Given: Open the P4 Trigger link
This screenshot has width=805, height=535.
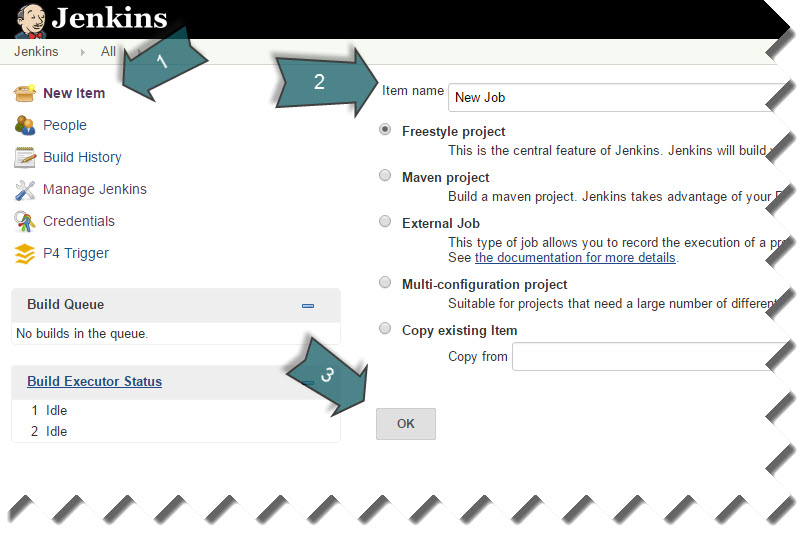Looking at the screenshot, I should tap(76, 253).
